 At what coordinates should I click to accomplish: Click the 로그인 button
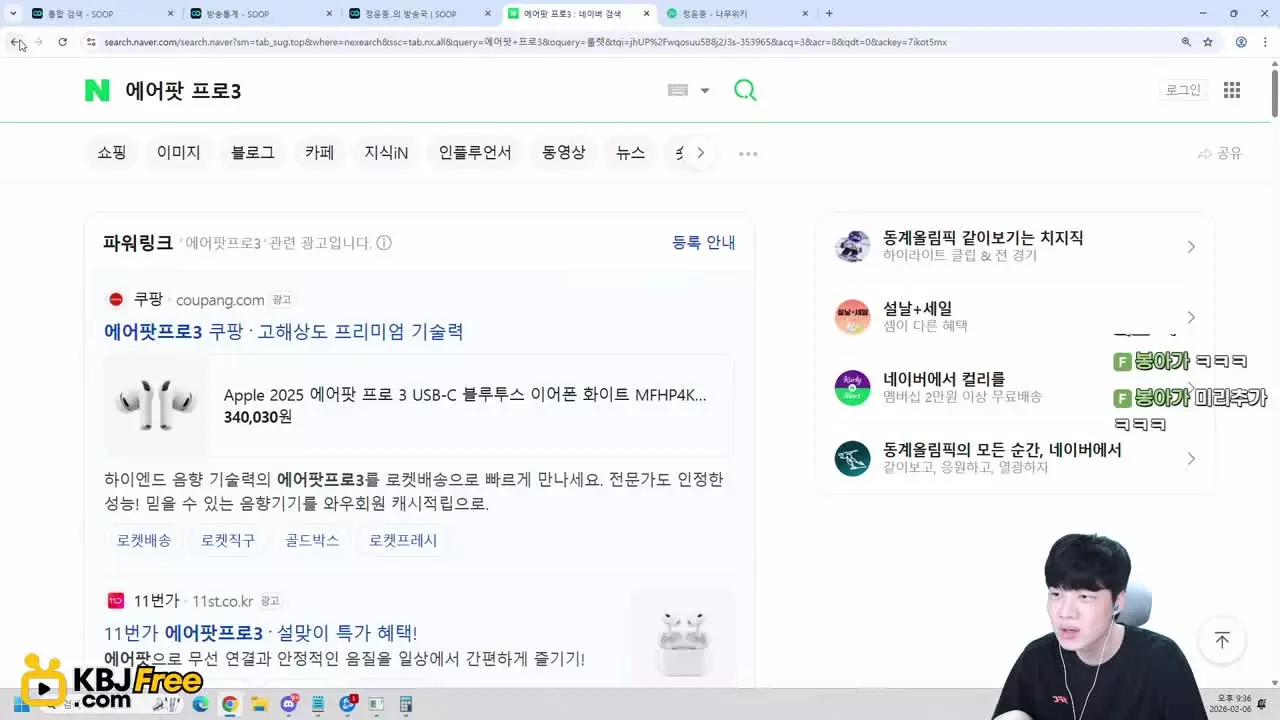(x=1183, y=90)
